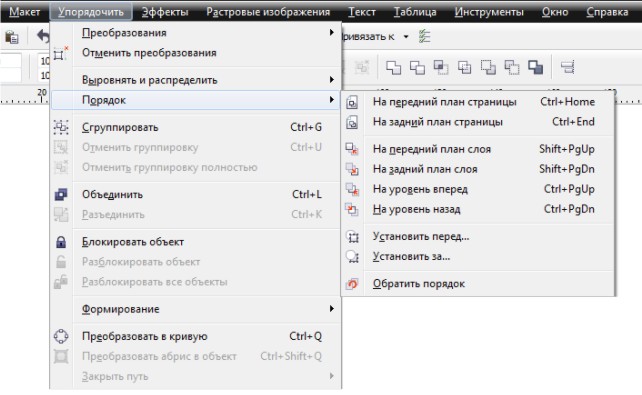This screenshot has width=642, height=395.
Task: Click the icon beside 'На передний план страницы'
Action: pyautogui.click(x=352, y=102)
